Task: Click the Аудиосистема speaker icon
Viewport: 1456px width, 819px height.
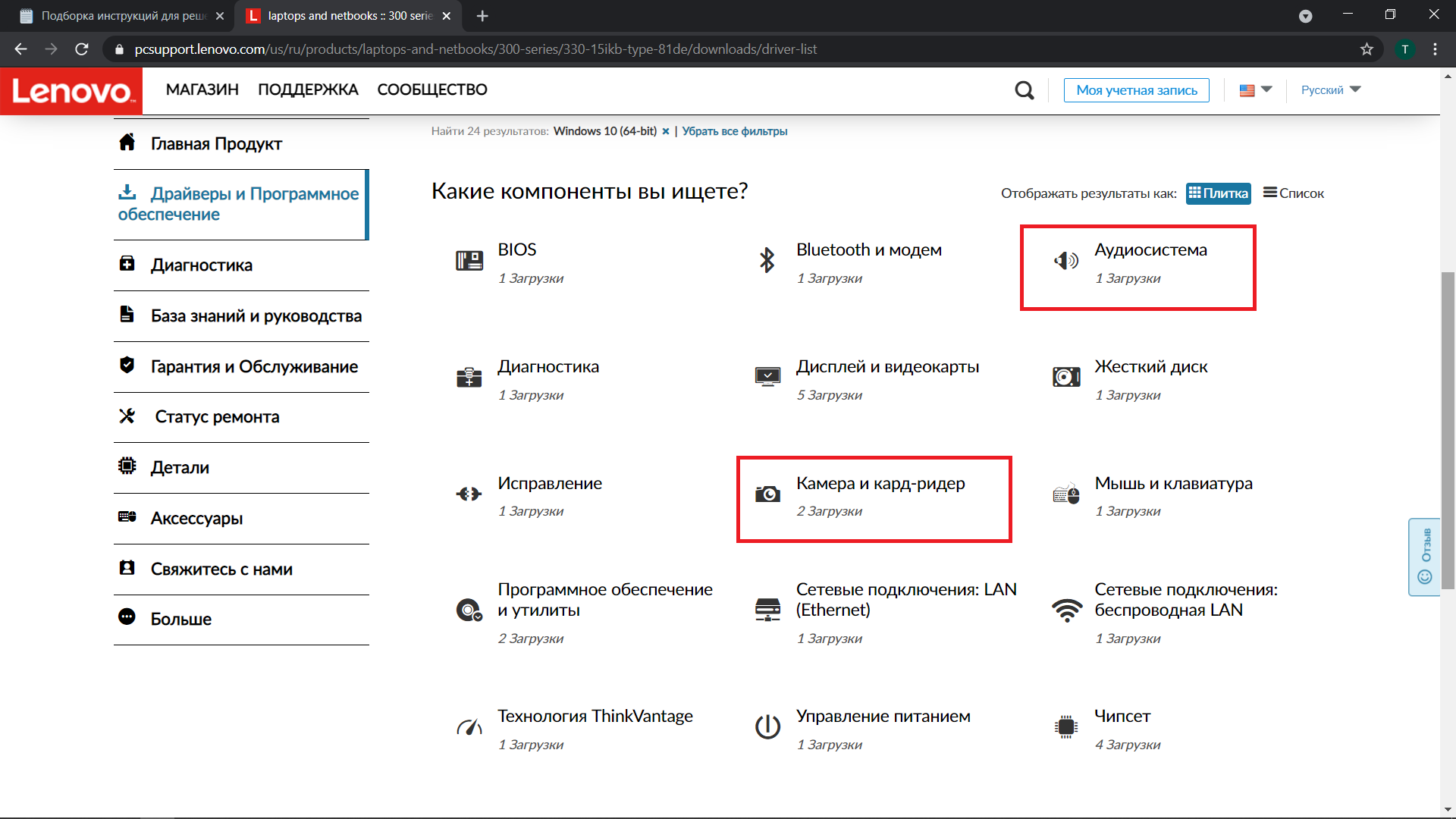Action: (x=1066, y=261)
